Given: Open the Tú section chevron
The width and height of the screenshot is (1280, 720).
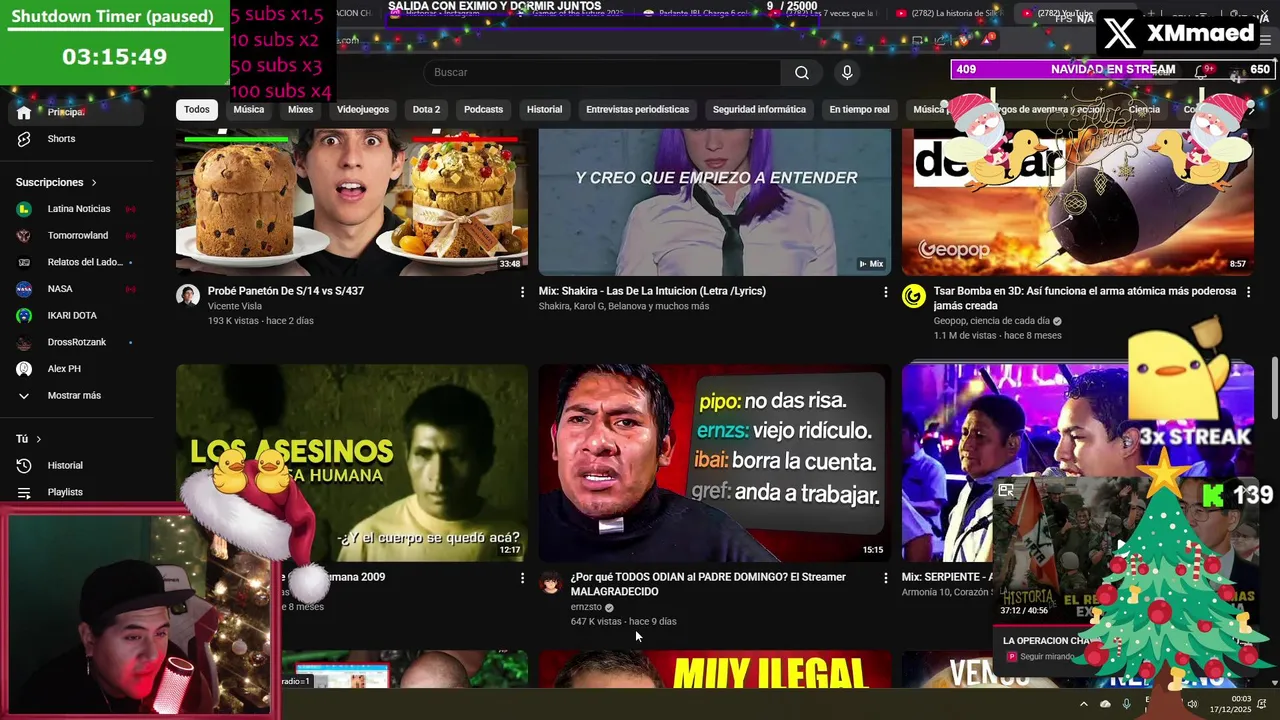Looking at the screenshot, I should [x=39, y=439].
